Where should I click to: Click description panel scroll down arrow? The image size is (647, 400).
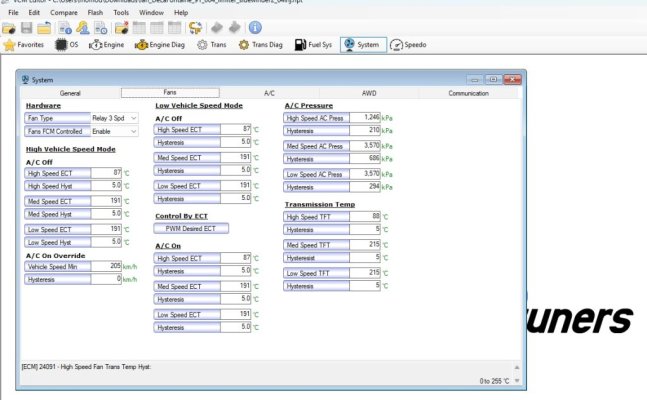tap(517, 381)
